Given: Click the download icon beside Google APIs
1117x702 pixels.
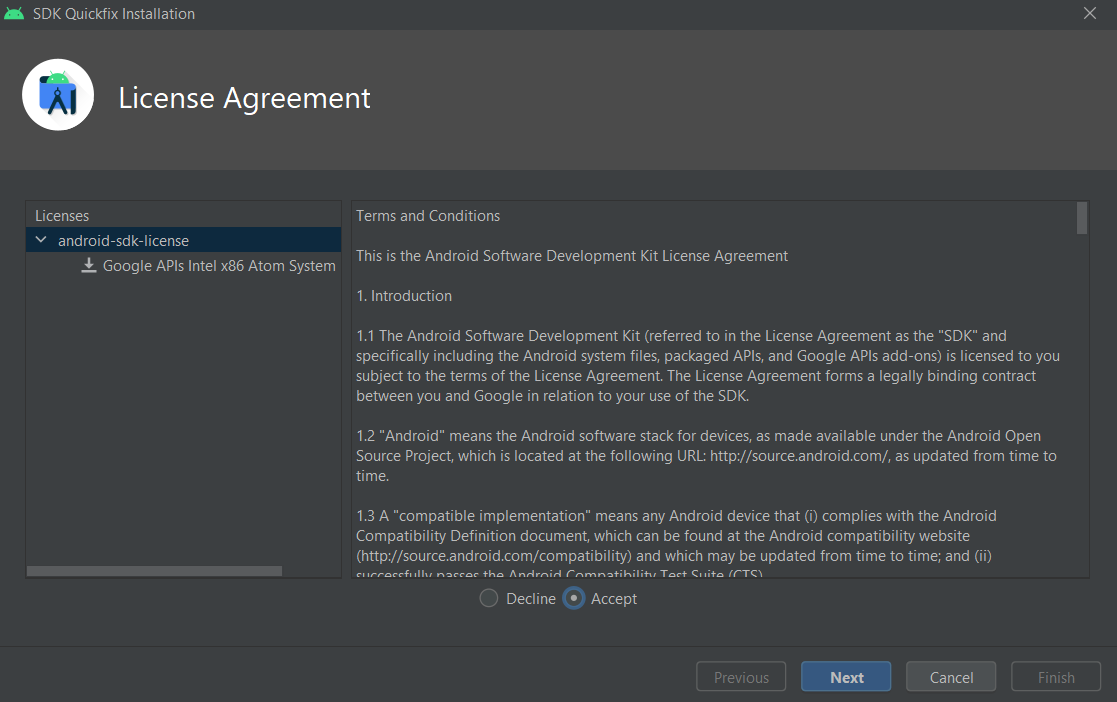Looking at the screenshot, I should [x=88, y=266].
